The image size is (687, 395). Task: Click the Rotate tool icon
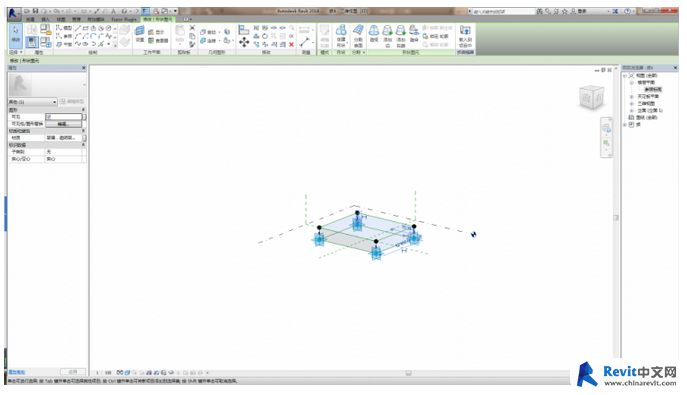[265, 36]
